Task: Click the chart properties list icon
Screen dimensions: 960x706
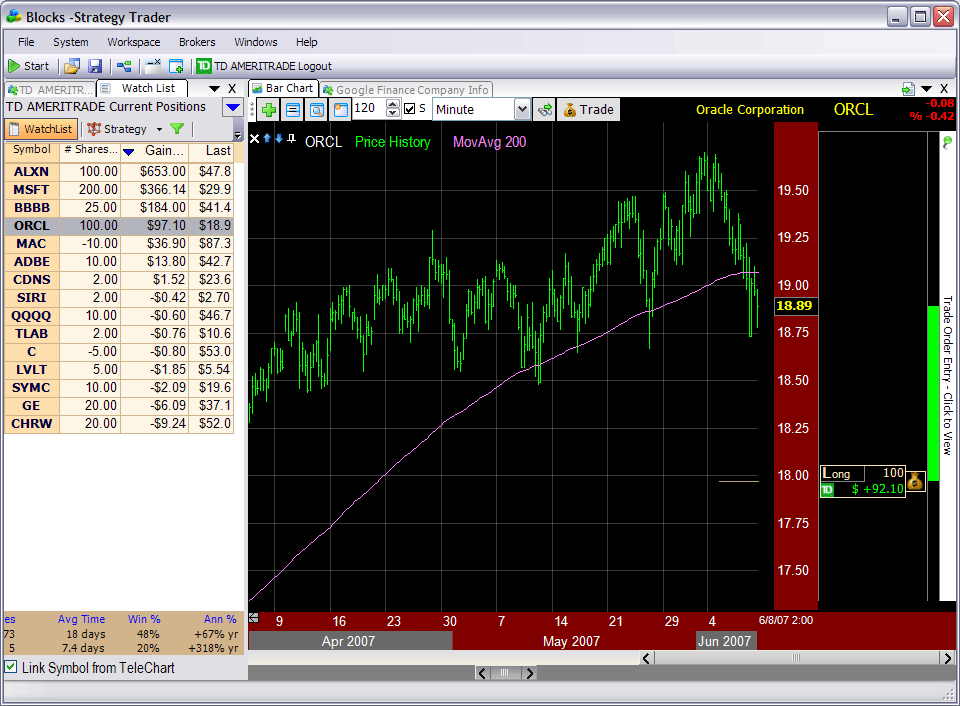Action: (293, 110)
